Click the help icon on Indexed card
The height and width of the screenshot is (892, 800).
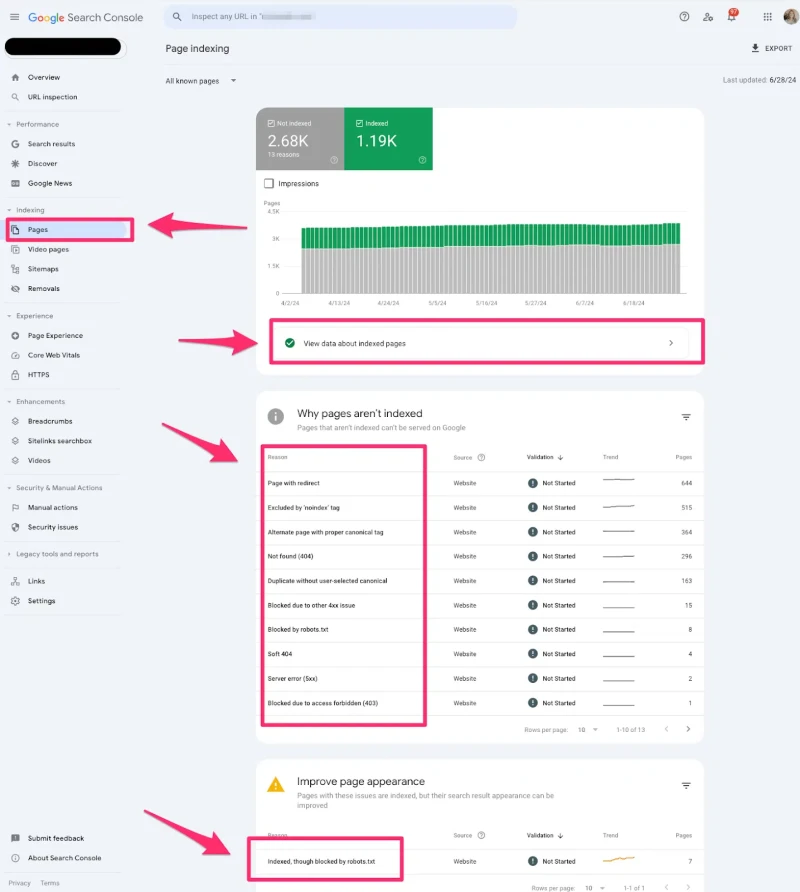pyautogui.click(x=422, y=160)
